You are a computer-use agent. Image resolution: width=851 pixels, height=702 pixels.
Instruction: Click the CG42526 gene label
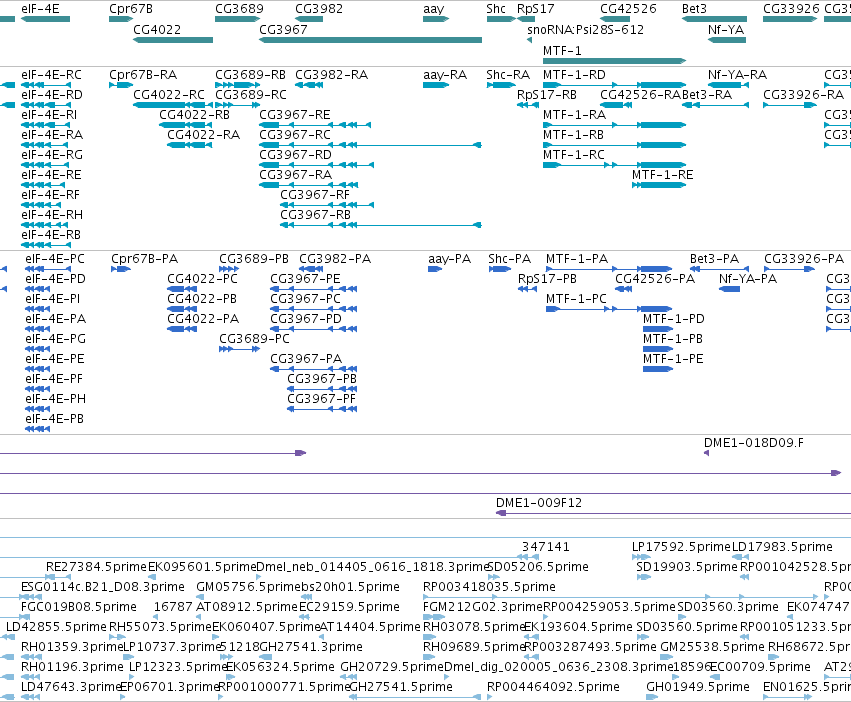(x=628, y=9)
